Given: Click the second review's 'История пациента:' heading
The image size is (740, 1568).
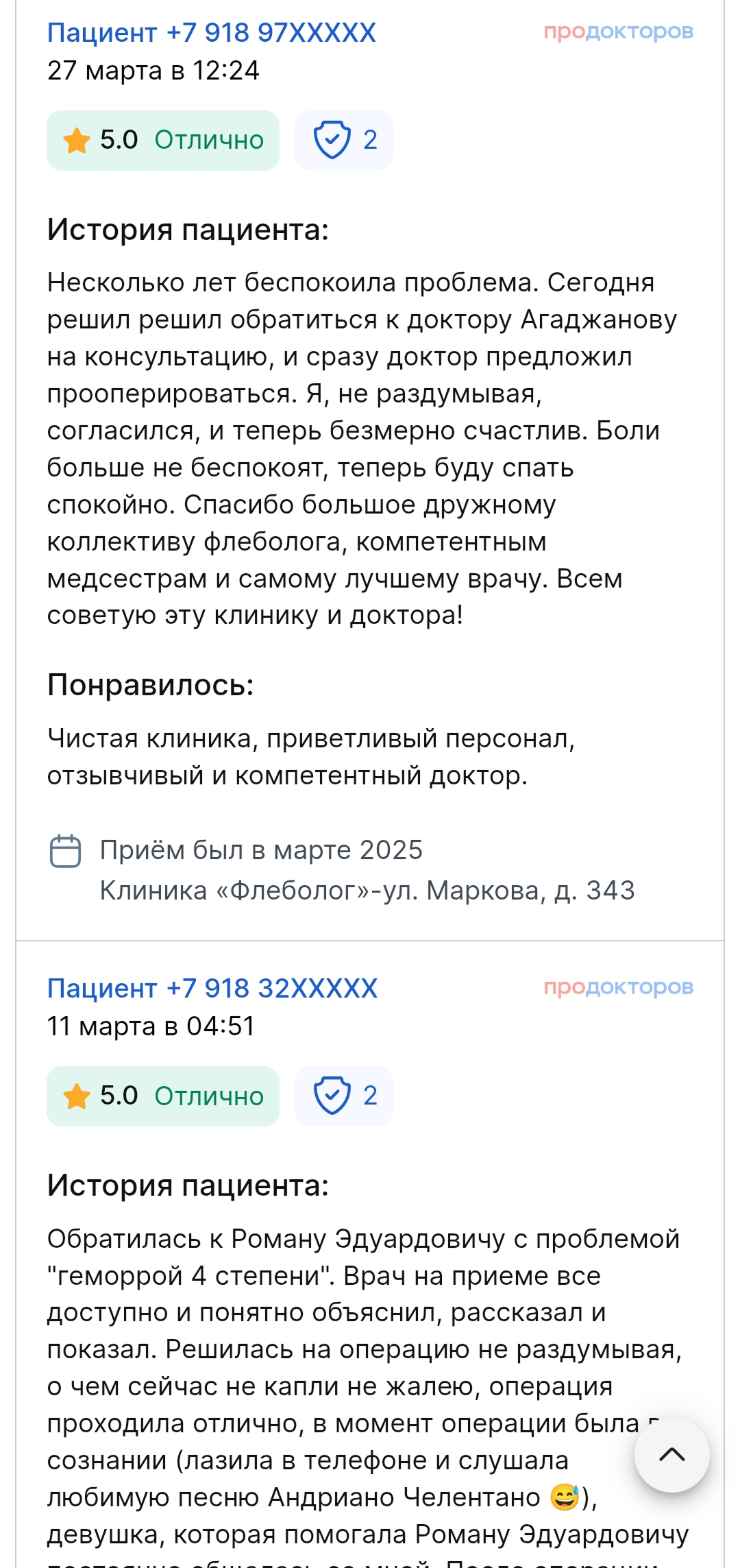Looking at the screenshot, I should pos(188,1185).
